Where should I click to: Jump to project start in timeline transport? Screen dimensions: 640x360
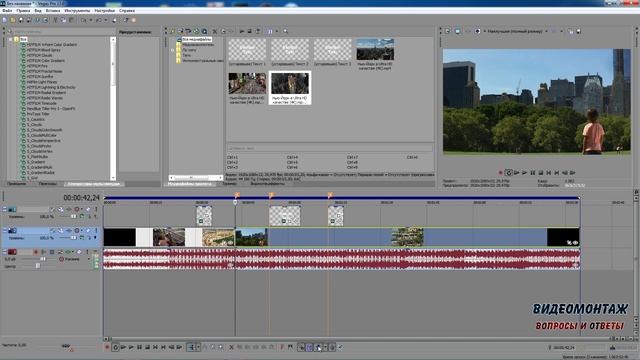[155, 347]
